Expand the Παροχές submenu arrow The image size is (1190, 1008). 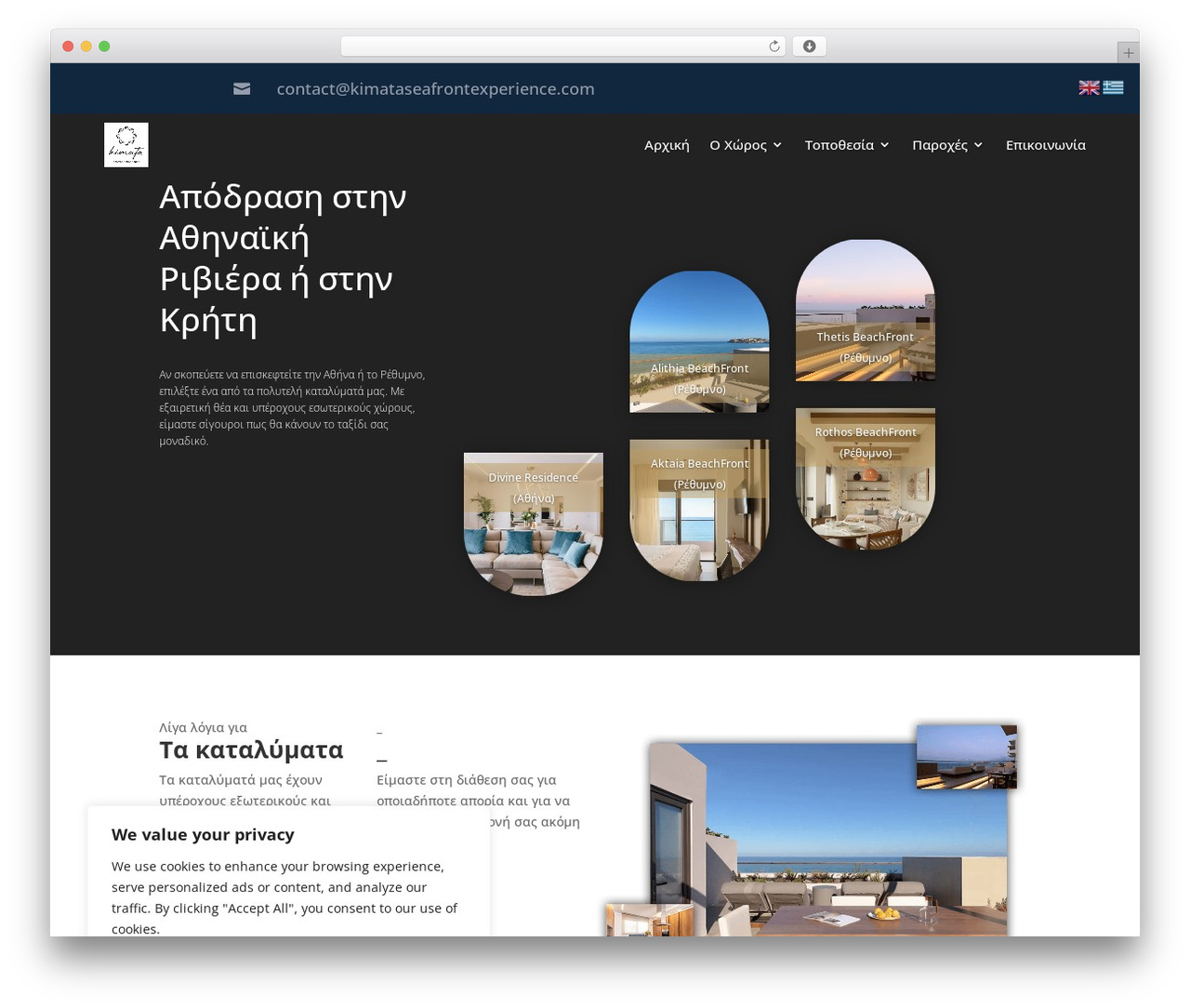point(978,145)
